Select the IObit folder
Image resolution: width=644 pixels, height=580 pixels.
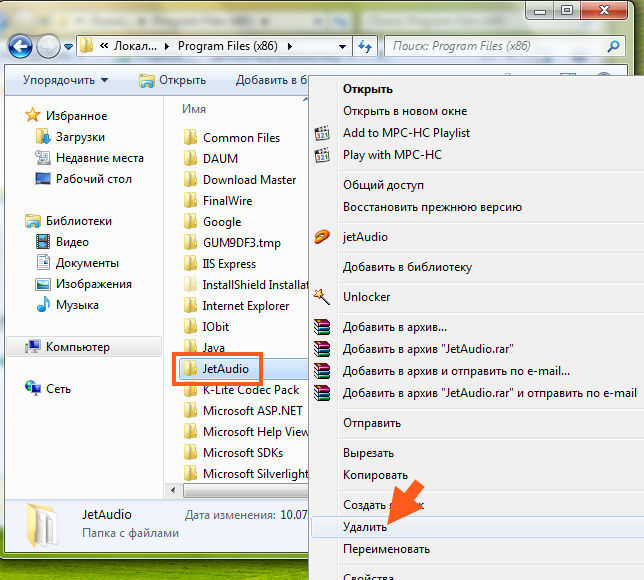click(x=206, y=327)
